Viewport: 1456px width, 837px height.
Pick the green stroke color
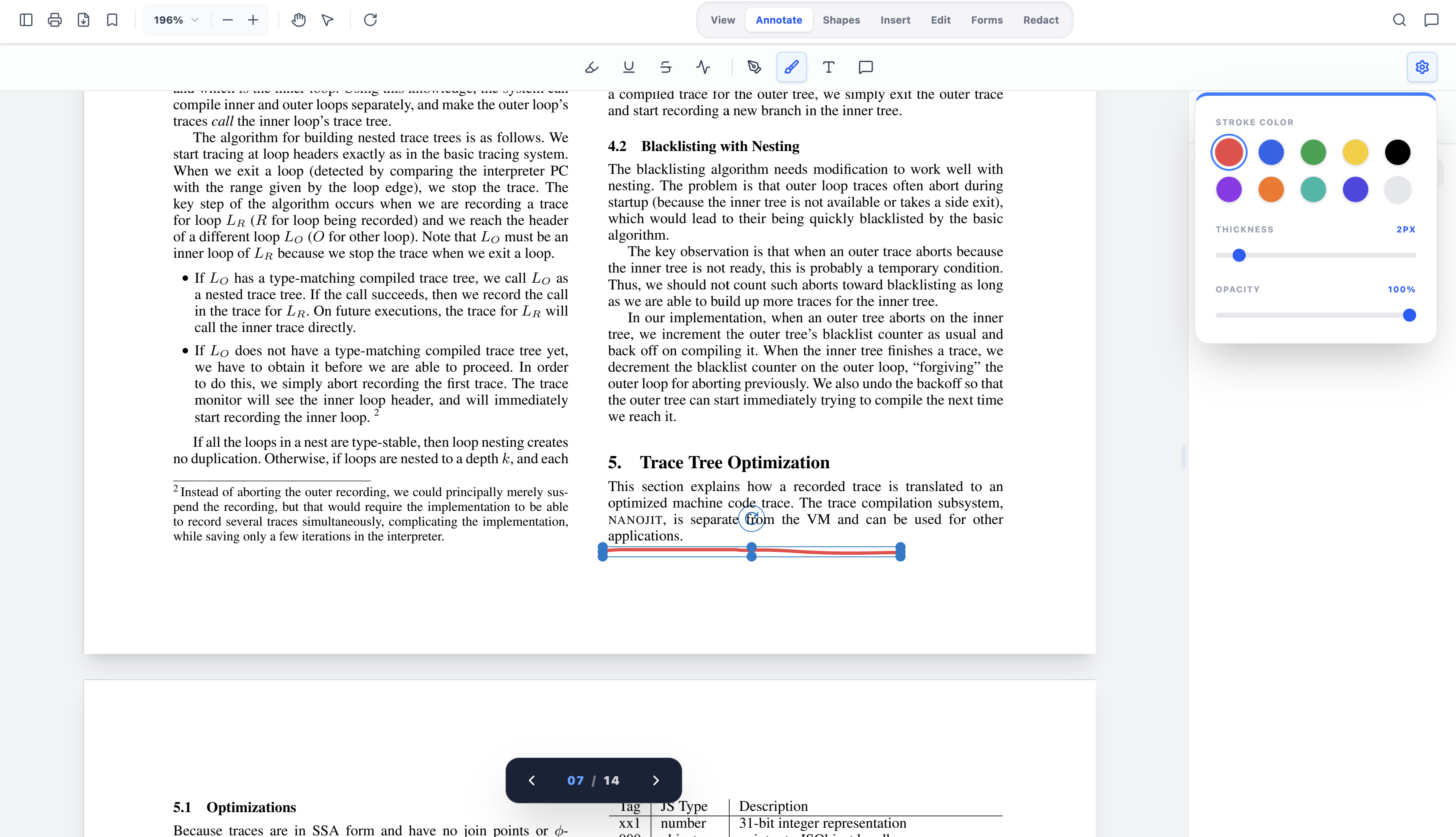1313,152
